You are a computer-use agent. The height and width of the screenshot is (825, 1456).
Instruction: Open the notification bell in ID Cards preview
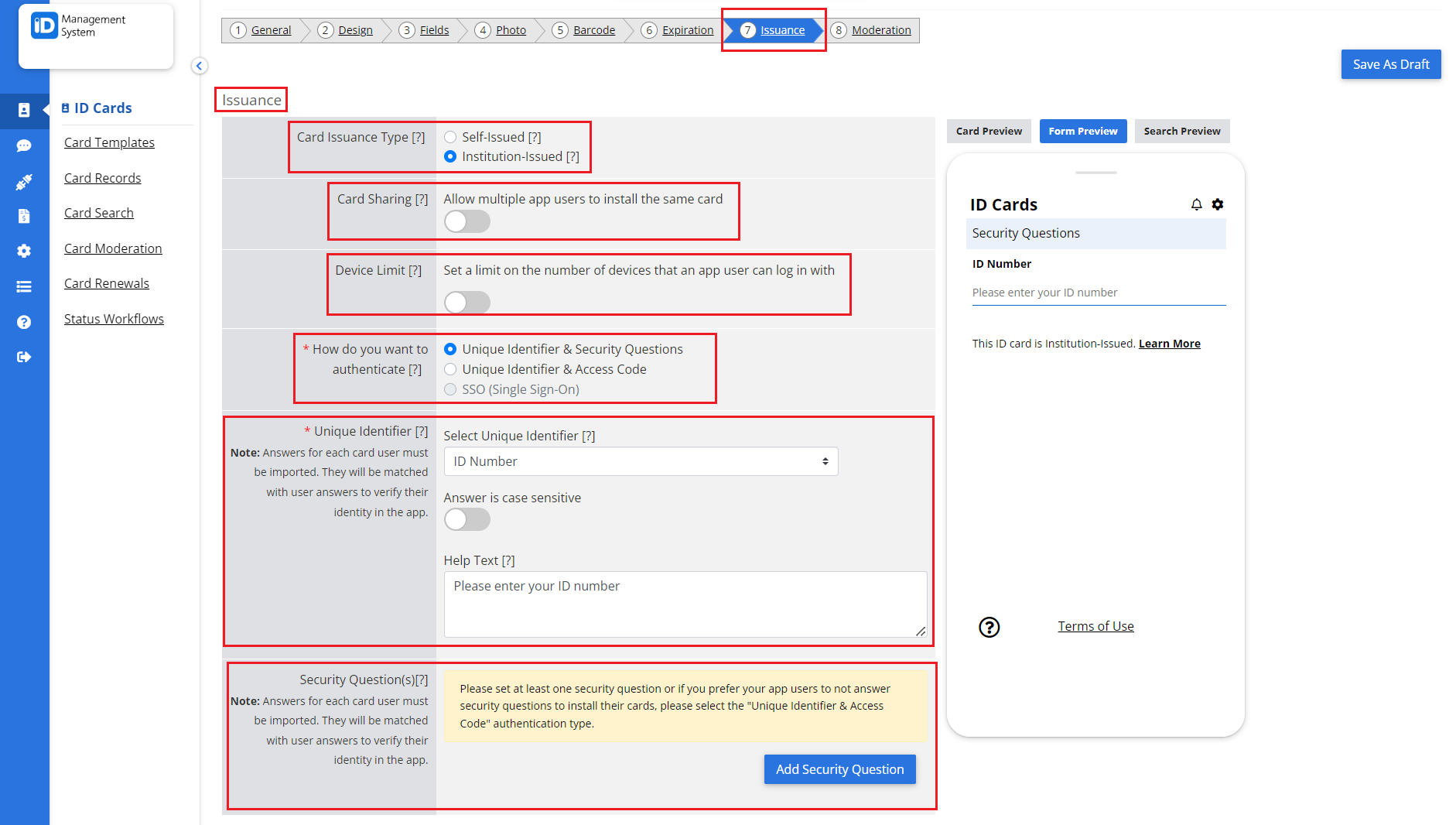(x=1196, y=204)
